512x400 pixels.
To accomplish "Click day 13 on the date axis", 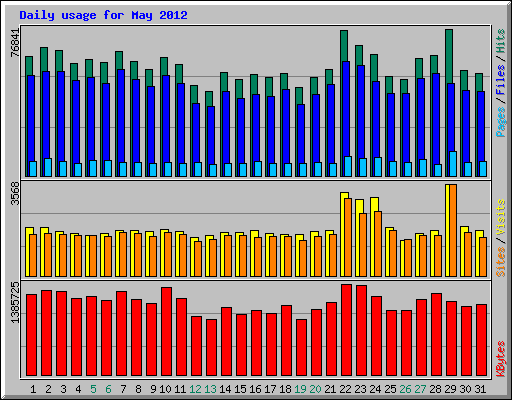I will [x=210, y=389].
